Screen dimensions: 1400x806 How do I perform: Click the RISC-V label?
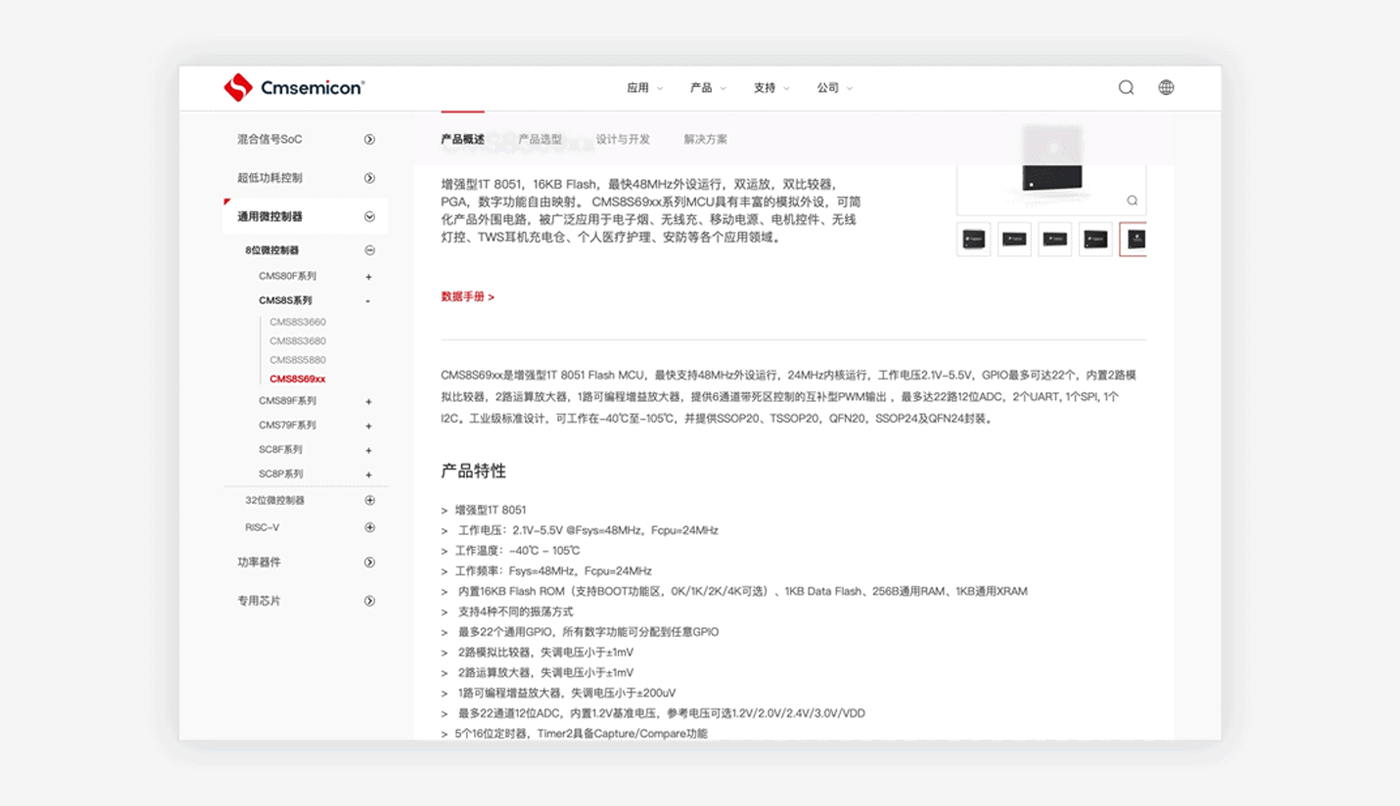[262, 527]
